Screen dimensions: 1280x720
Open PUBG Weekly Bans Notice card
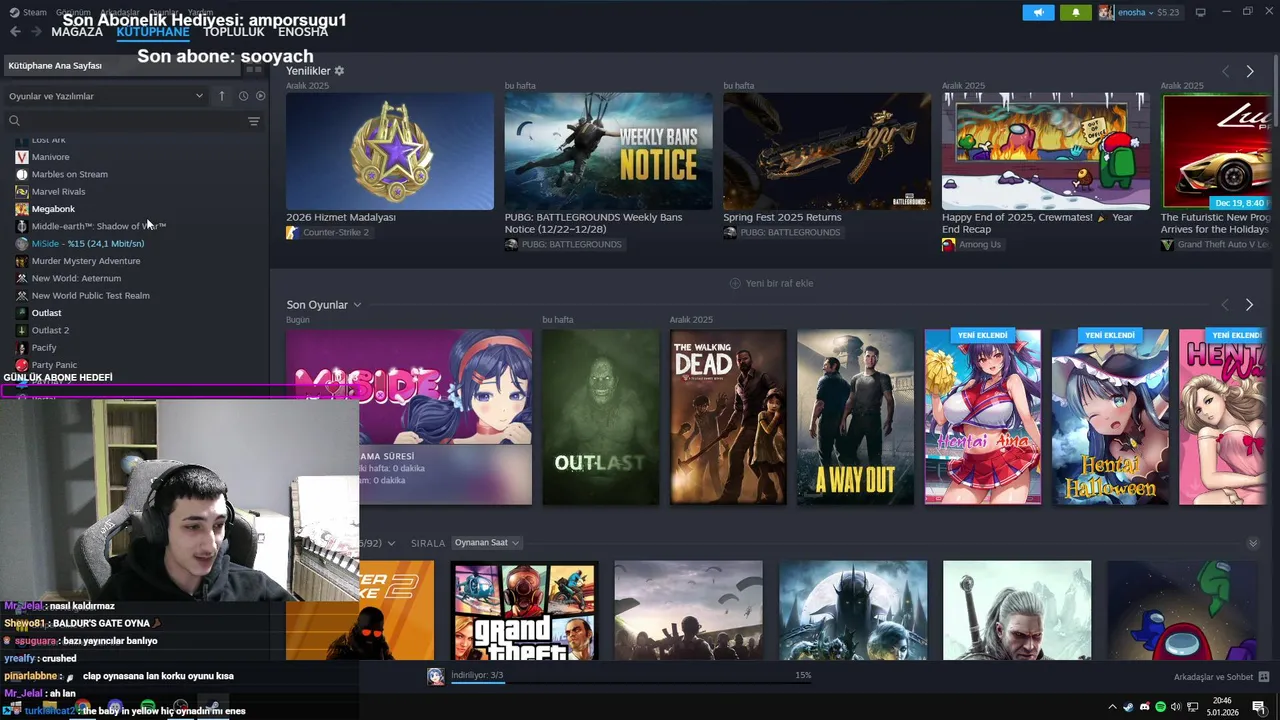click(x=608, y=152)
